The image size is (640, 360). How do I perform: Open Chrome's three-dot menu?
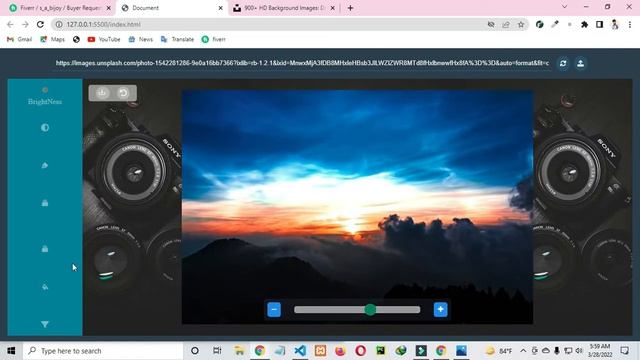pyautogui.click(x=630, y=24)
